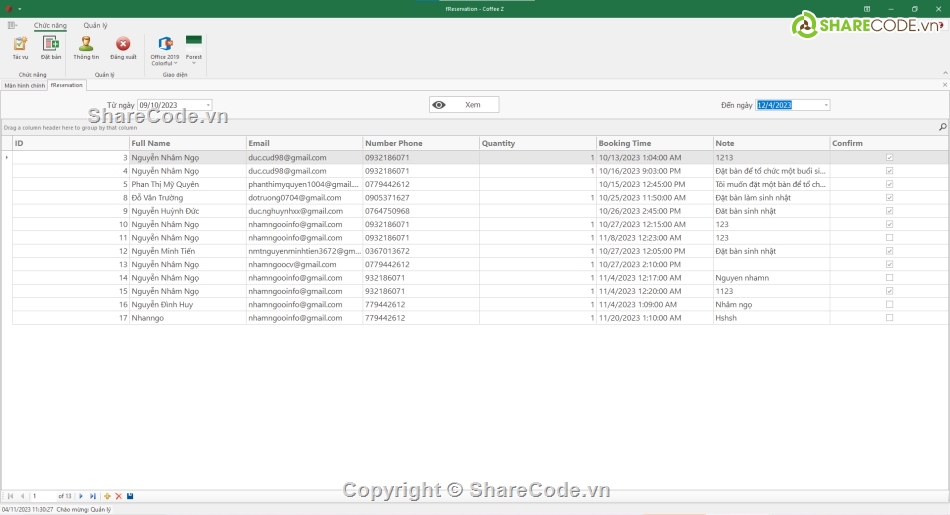Open the Từ ngày date dropdown
Screen dimensions: 950x515
(x=208, y=105)
